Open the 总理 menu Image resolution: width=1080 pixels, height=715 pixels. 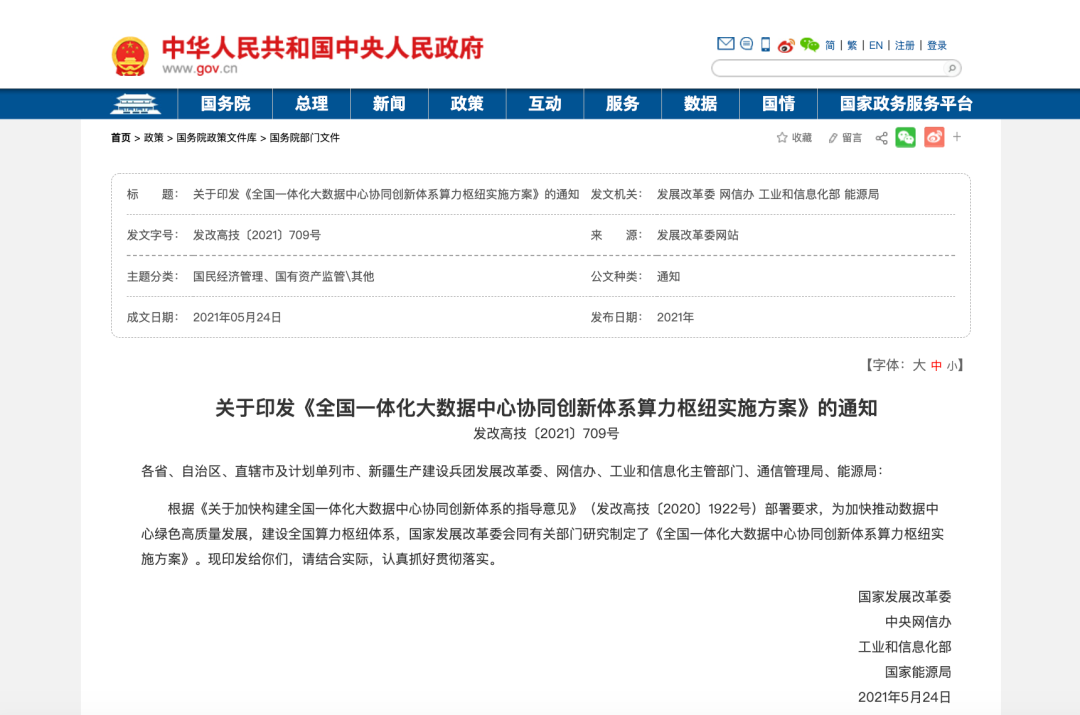click(x=311, y=104)
